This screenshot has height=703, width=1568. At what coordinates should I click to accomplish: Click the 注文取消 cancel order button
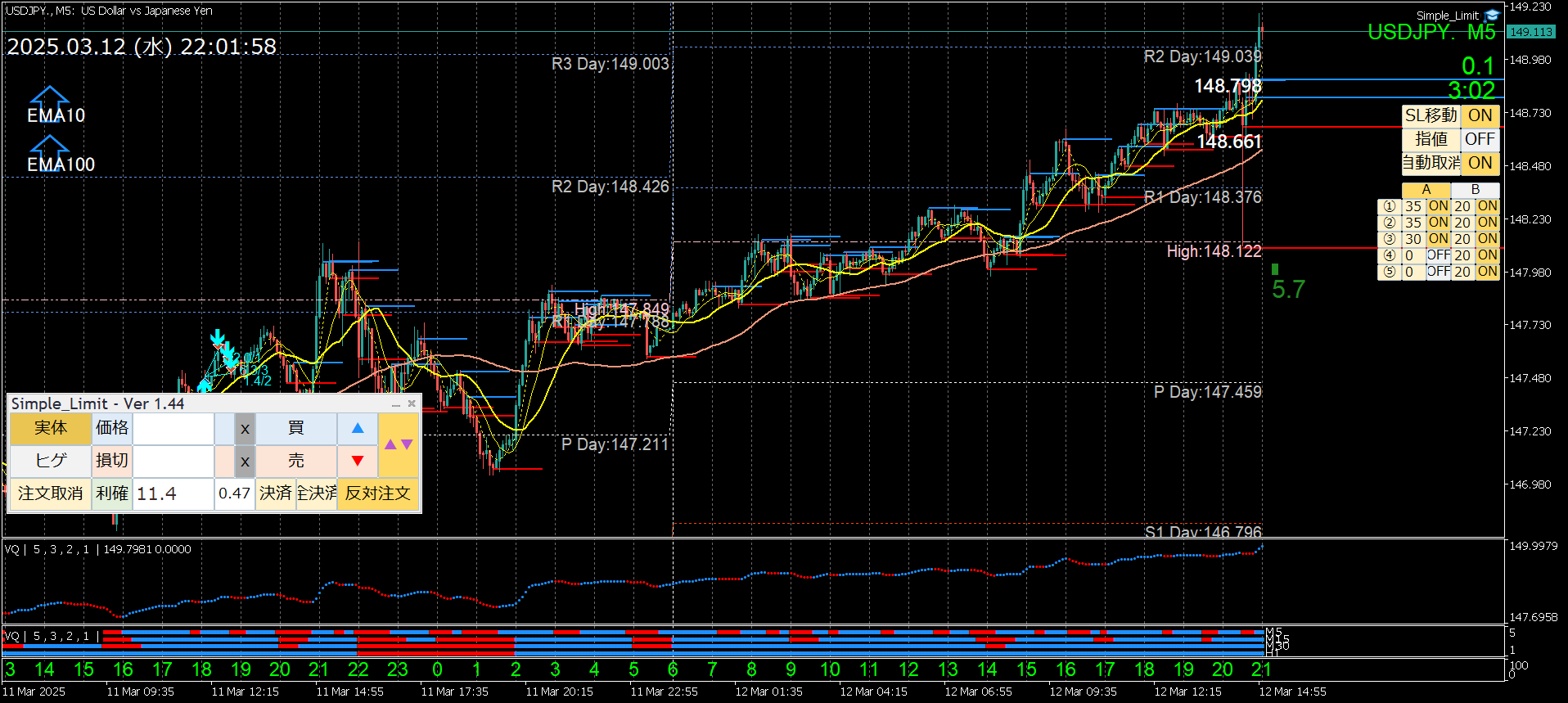tap(50, 493)
